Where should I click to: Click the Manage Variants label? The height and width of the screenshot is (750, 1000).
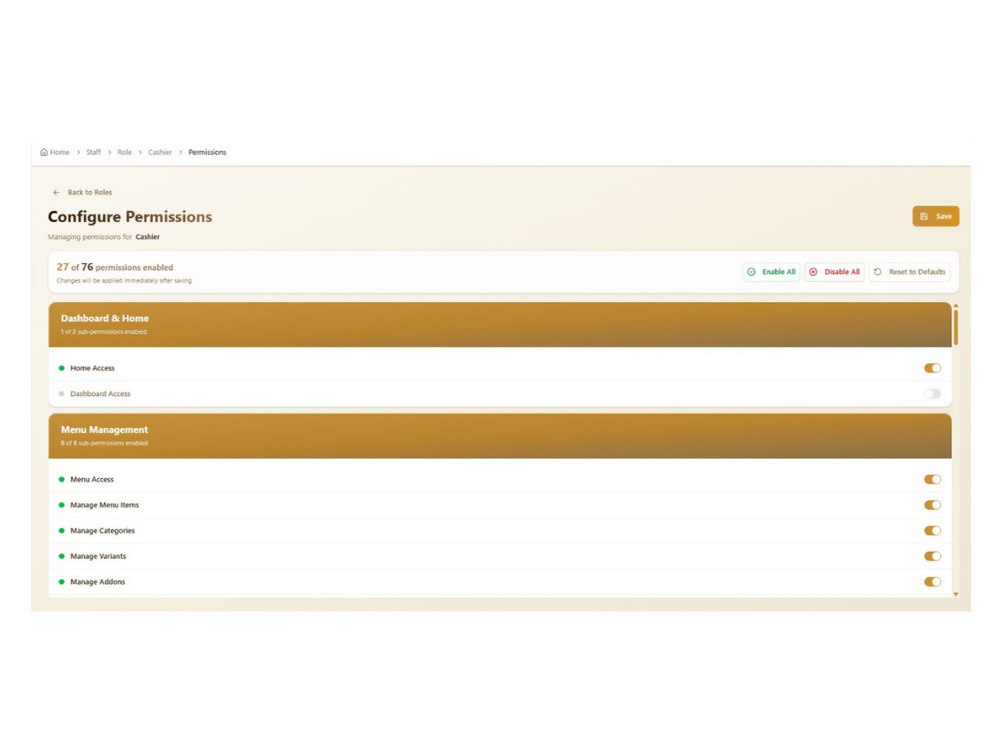(98, 556)
